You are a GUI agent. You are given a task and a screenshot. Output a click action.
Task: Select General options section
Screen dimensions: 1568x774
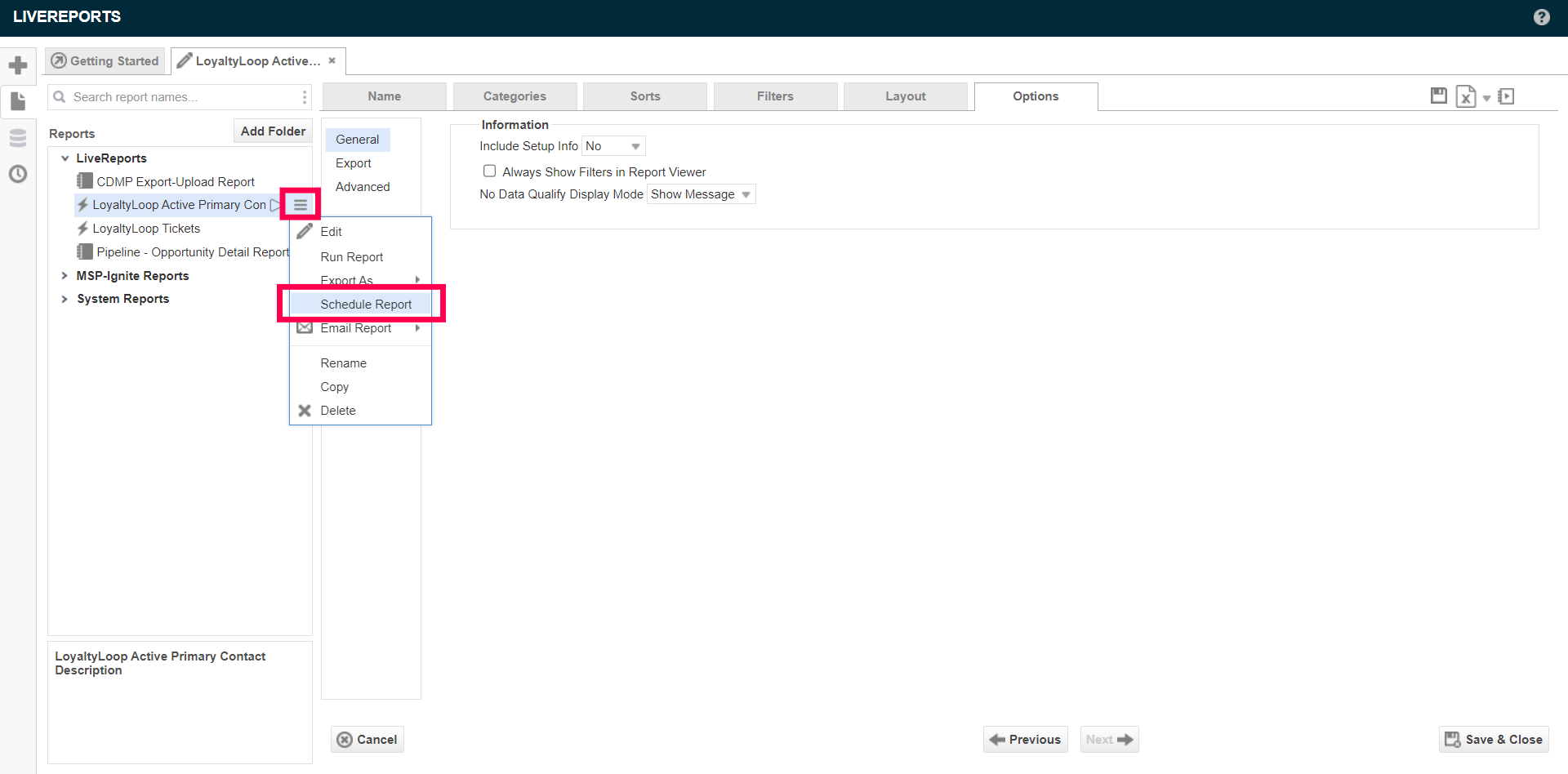click(x=358, y=140)
